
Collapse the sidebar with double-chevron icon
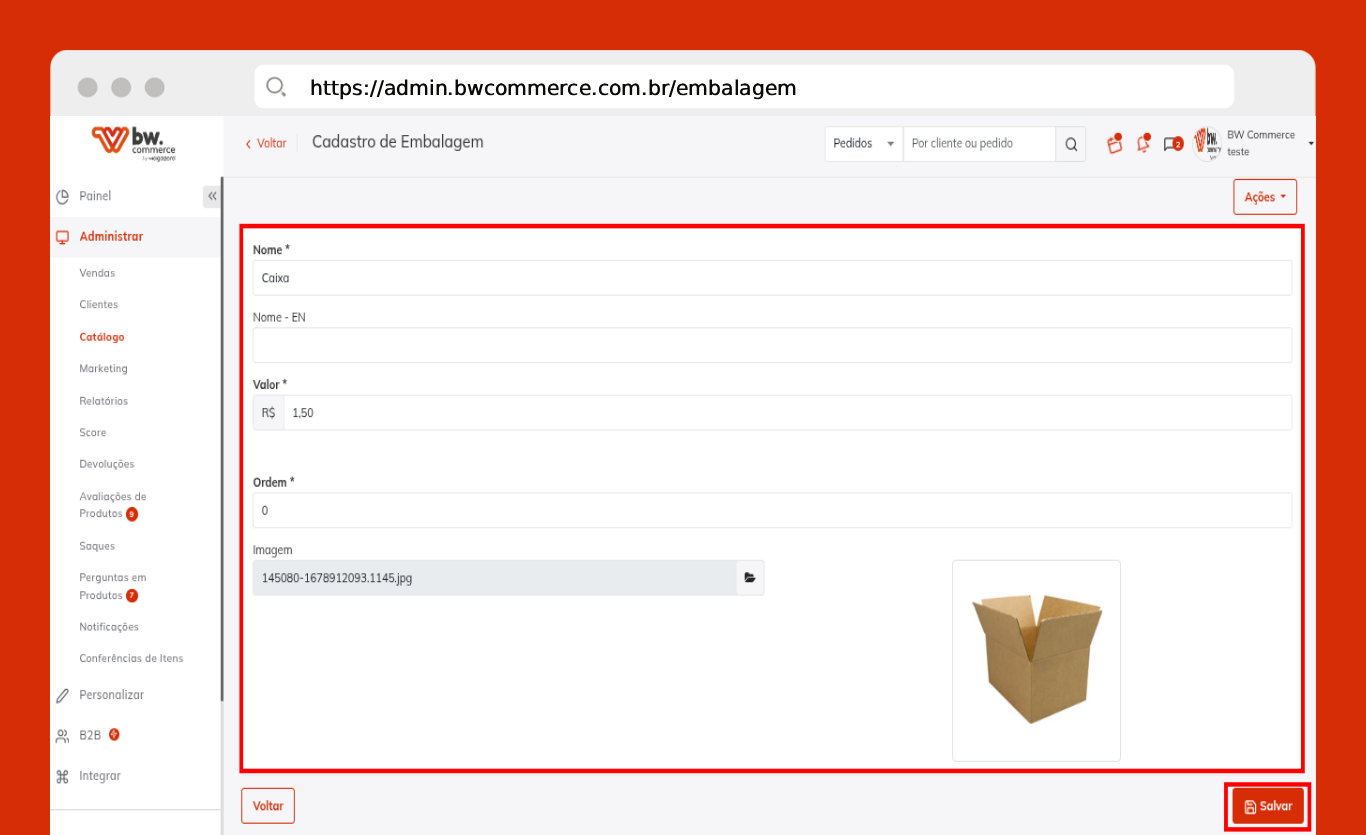[212, 196]
